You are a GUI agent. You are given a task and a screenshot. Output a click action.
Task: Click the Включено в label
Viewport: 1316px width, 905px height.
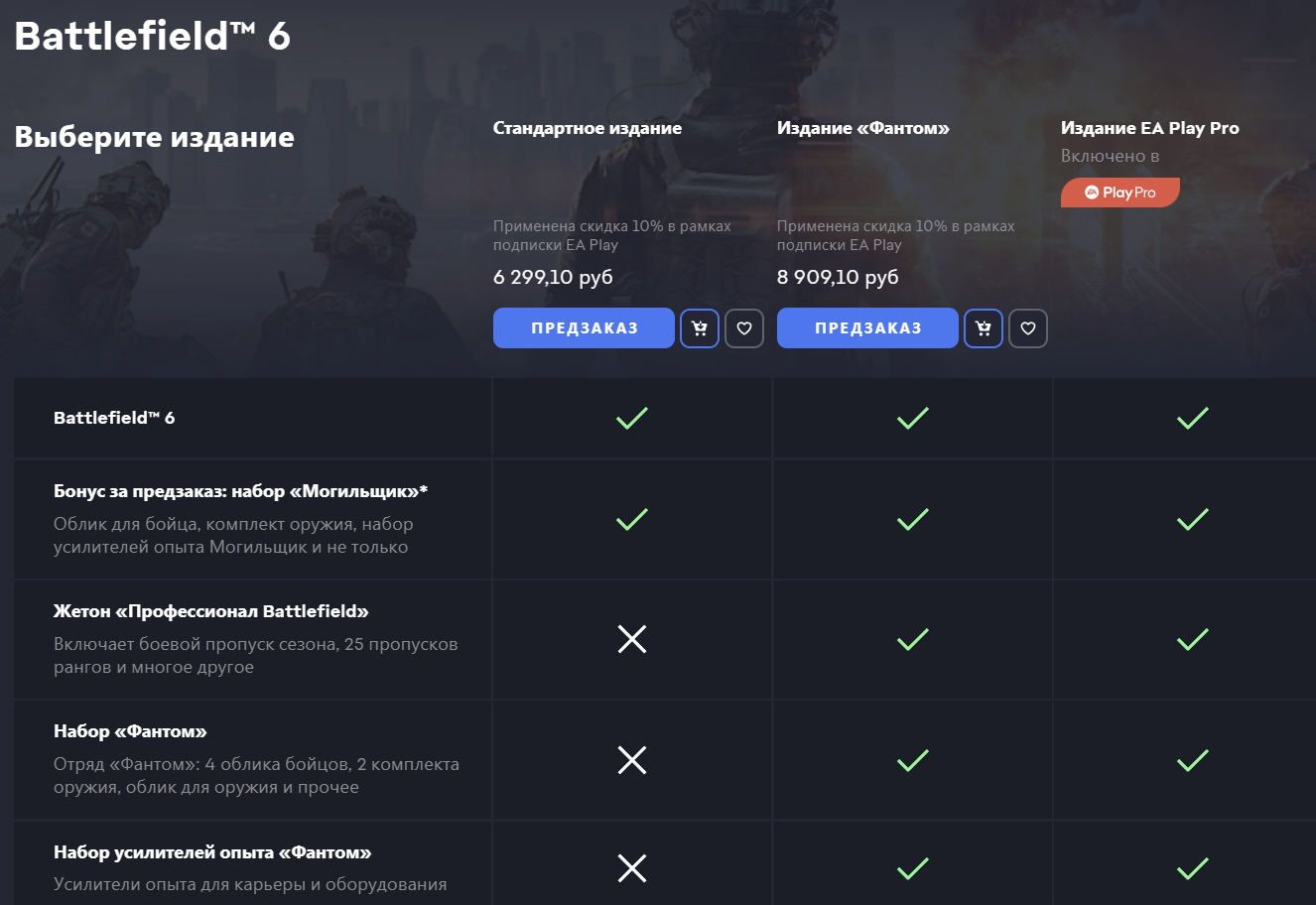click(x=1111, y=156)
